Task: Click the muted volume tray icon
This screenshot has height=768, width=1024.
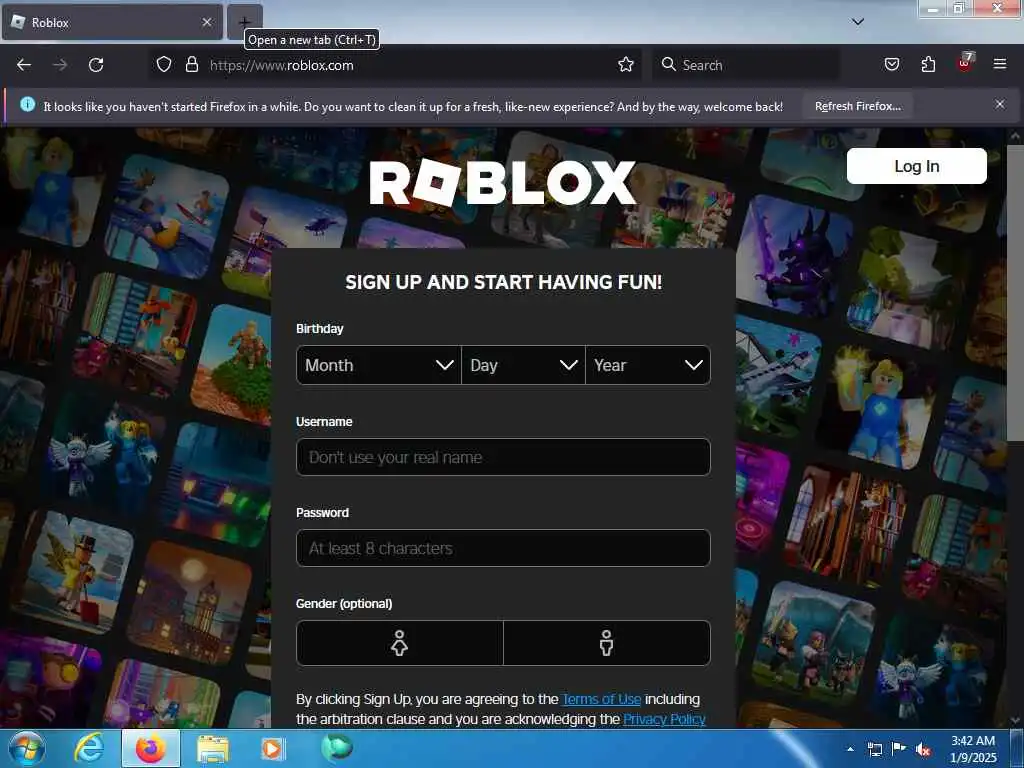Action: tap(923, 749)
